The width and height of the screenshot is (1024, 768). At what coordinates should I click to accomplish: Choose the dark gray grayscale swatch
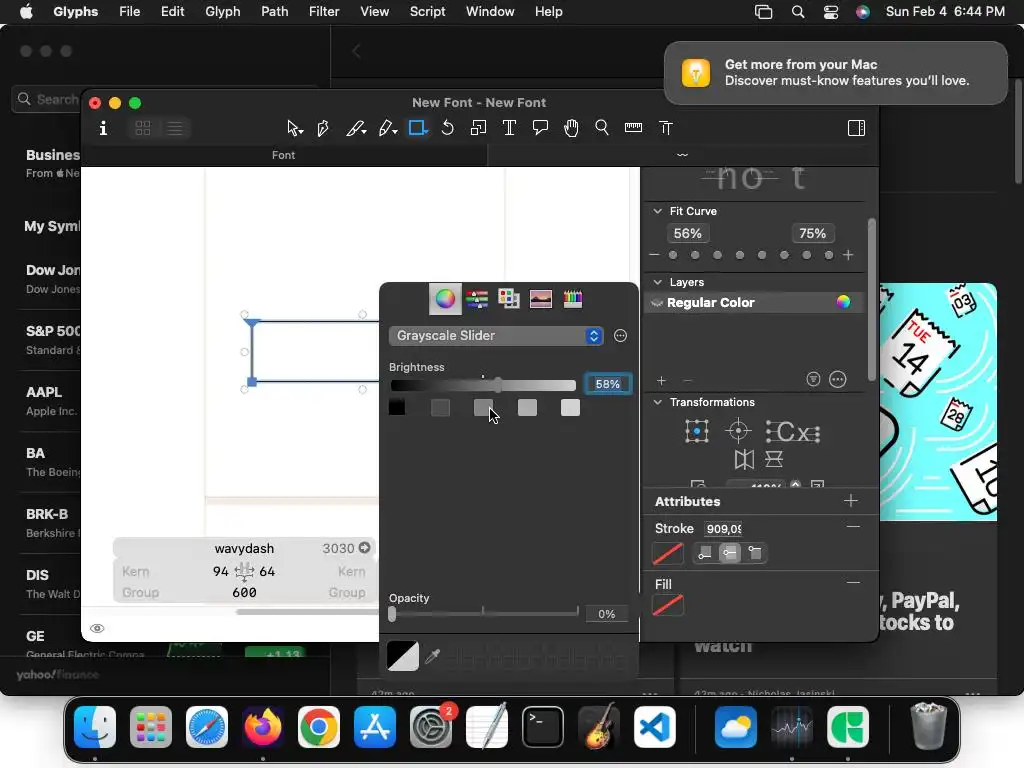click(440, 408)
